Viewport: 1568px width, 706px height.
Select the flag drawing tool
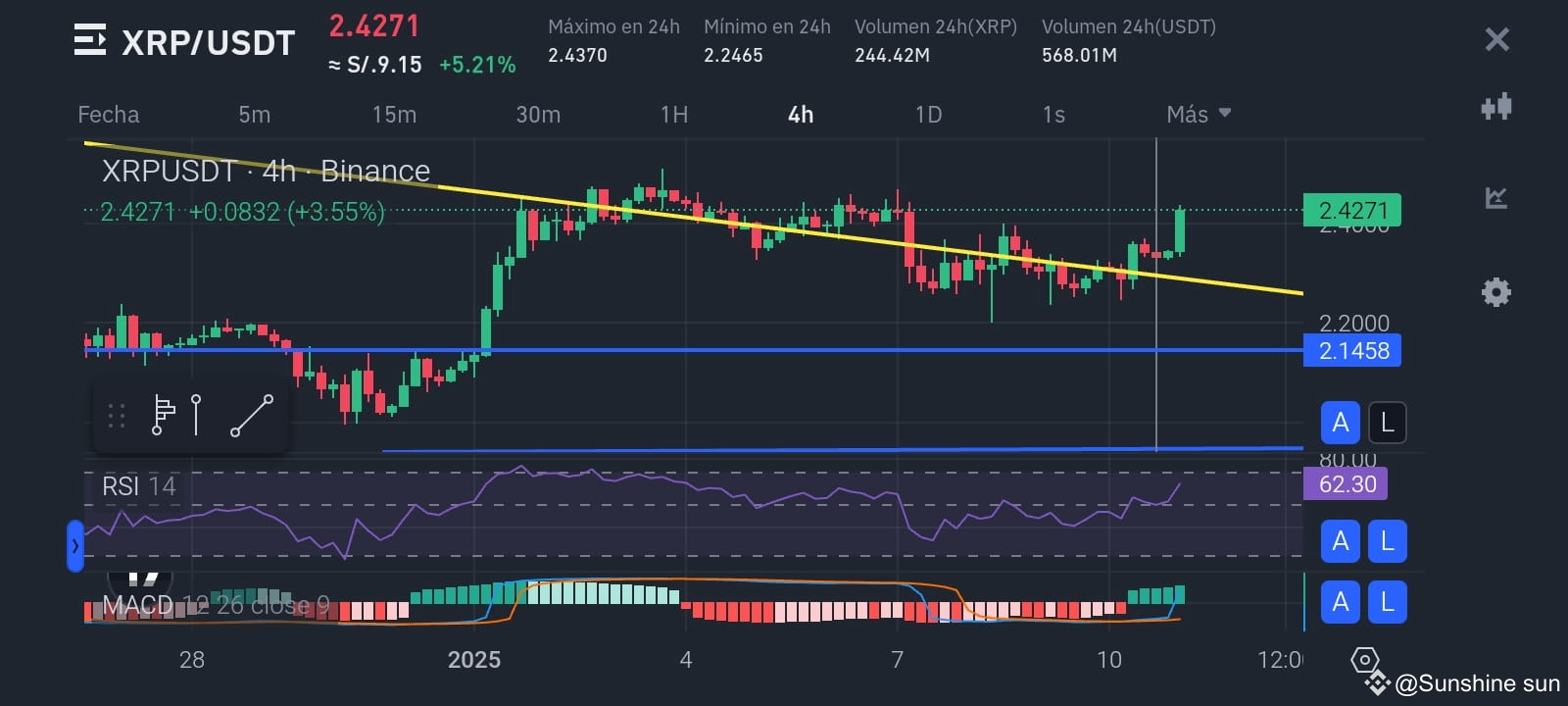163,415
